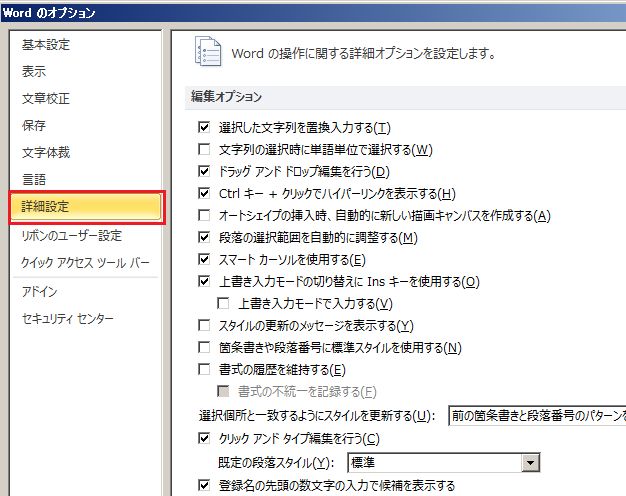This screenshot has width=626, height=496.
Task: Click the advanced options document icon
Action: 208,51
